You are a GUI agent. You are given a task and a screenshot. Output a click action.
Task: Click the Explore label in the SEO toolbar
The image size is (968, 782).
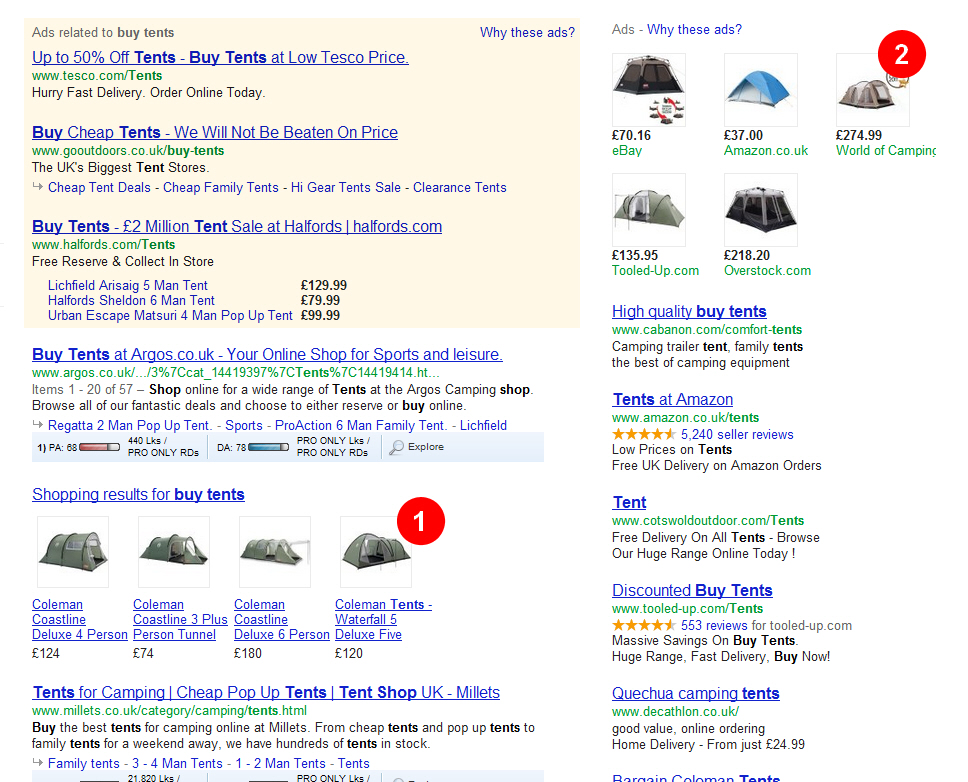(426, 447)
